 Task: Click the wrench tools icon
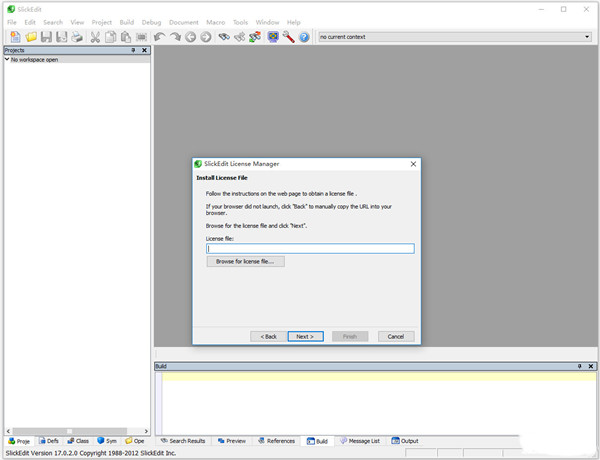(289, 37)
